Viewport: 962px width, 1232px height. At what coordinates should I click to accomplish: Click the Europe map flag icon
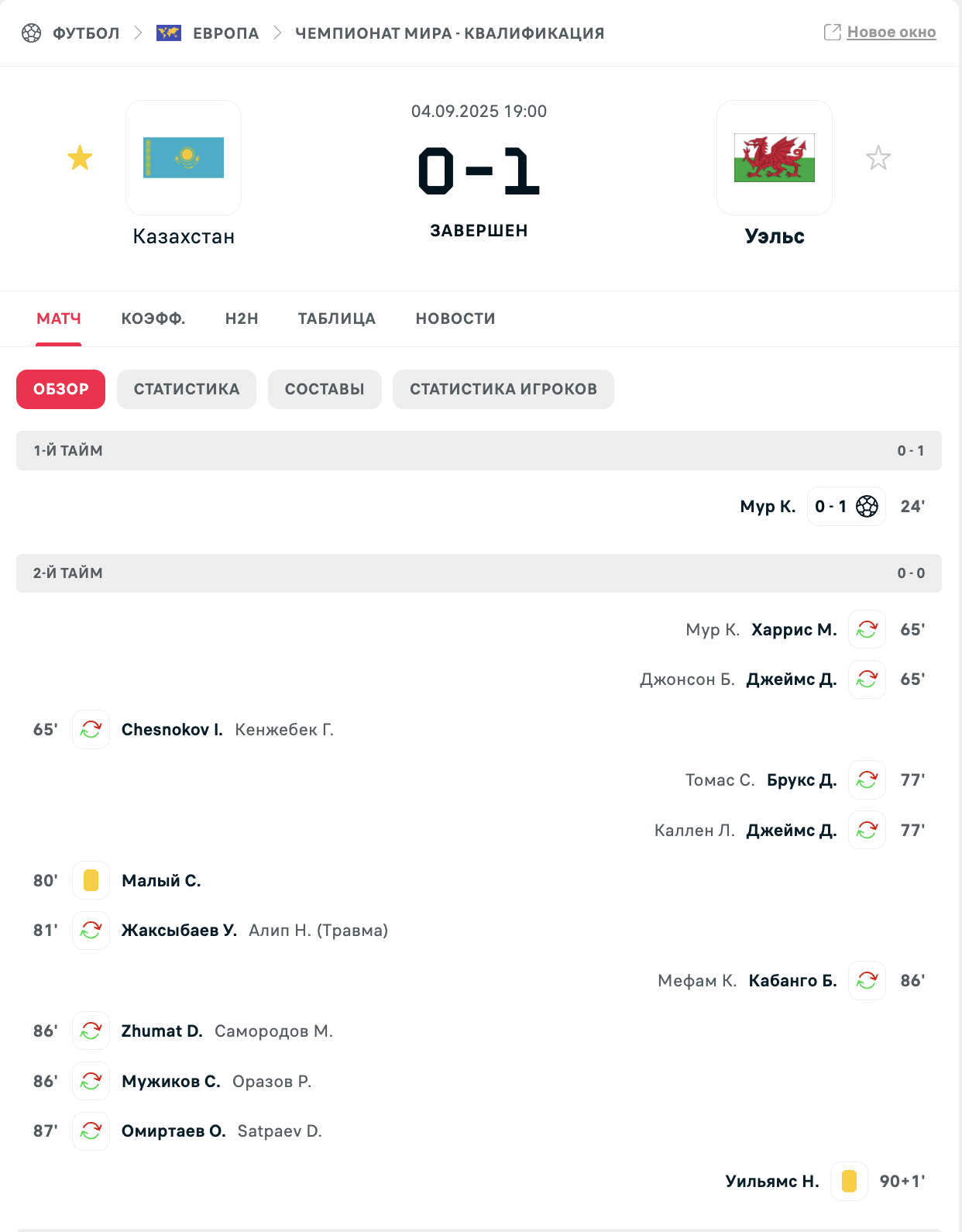click(x=169, y=33)
